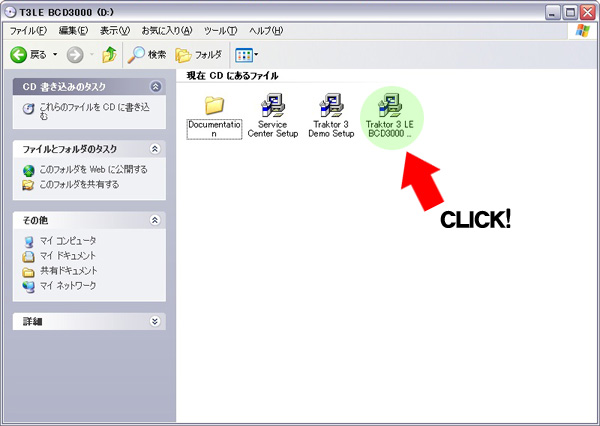Open マイ コンピュータ link
This screenshot has width=600, height=426.
[x=68, y=241]
